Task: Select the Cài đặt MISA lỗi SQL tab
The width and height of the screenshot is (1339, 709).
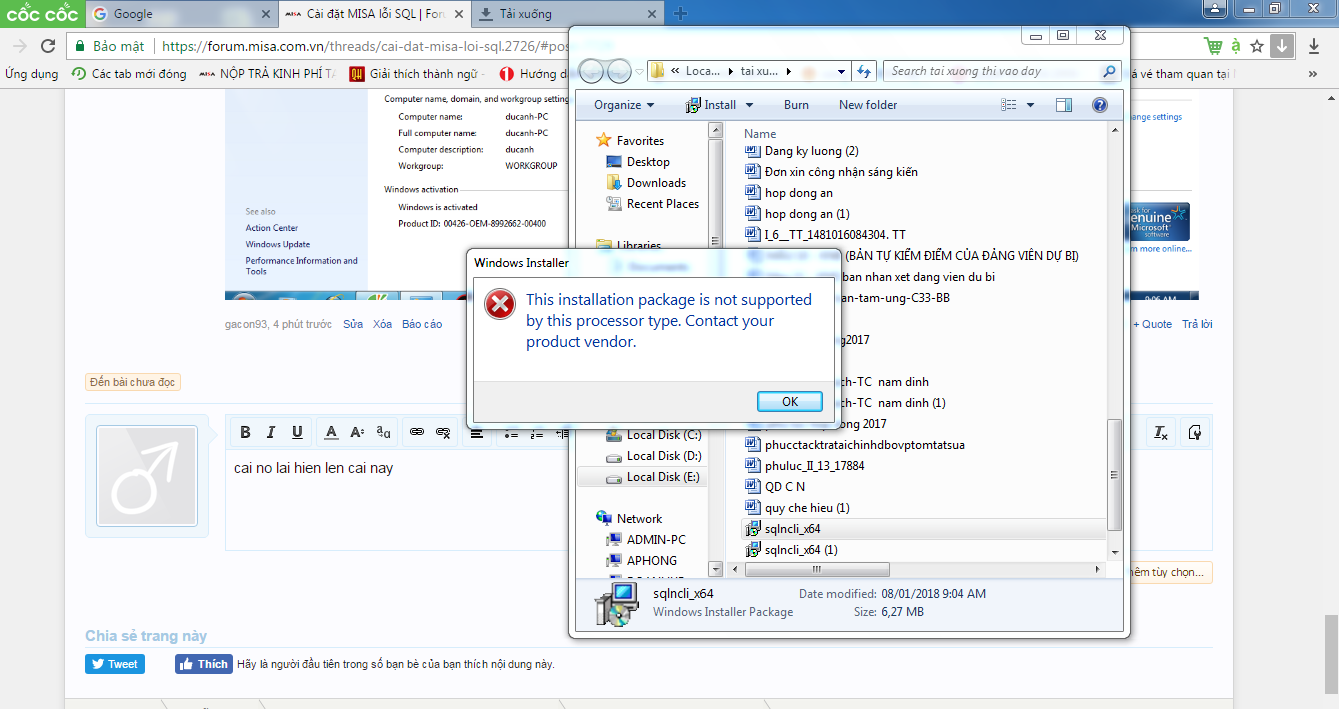Action: (375, 14)
